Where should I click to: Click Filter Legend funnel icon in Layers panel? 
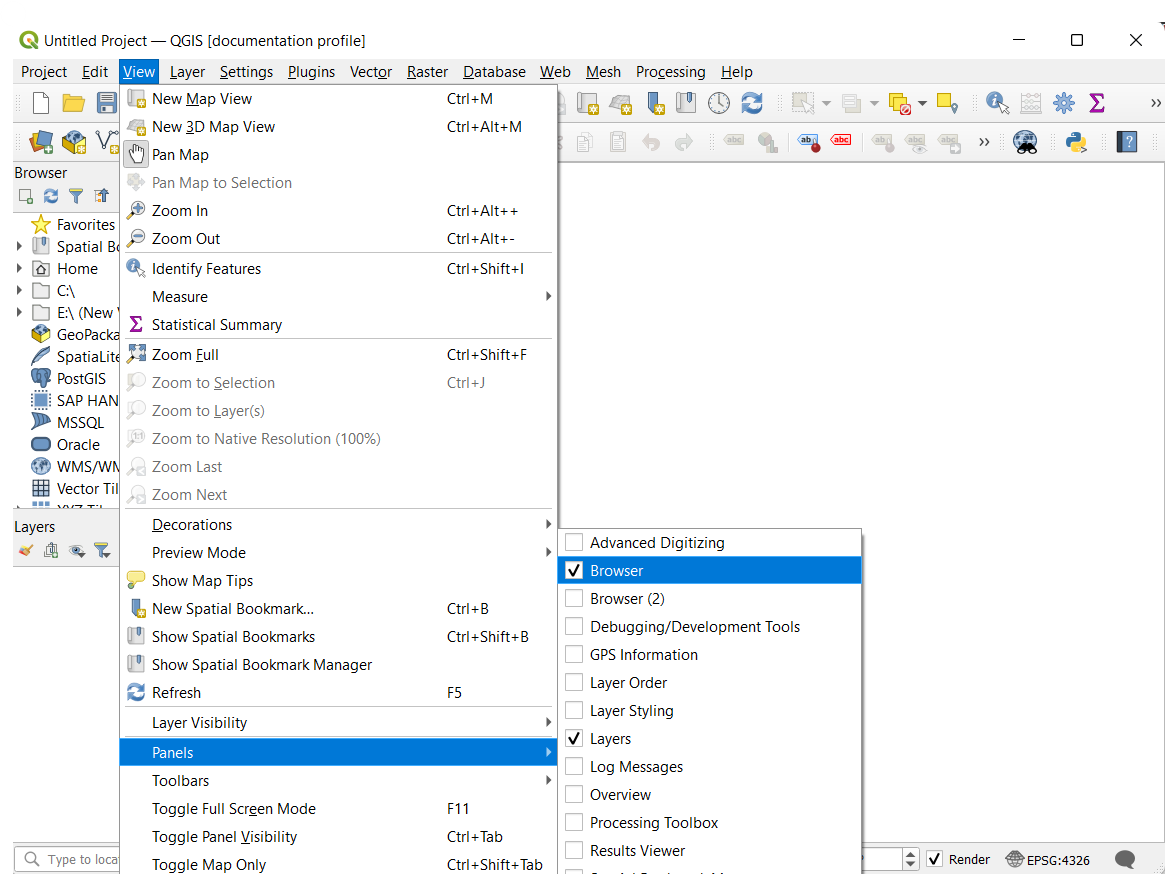(102, 551)
